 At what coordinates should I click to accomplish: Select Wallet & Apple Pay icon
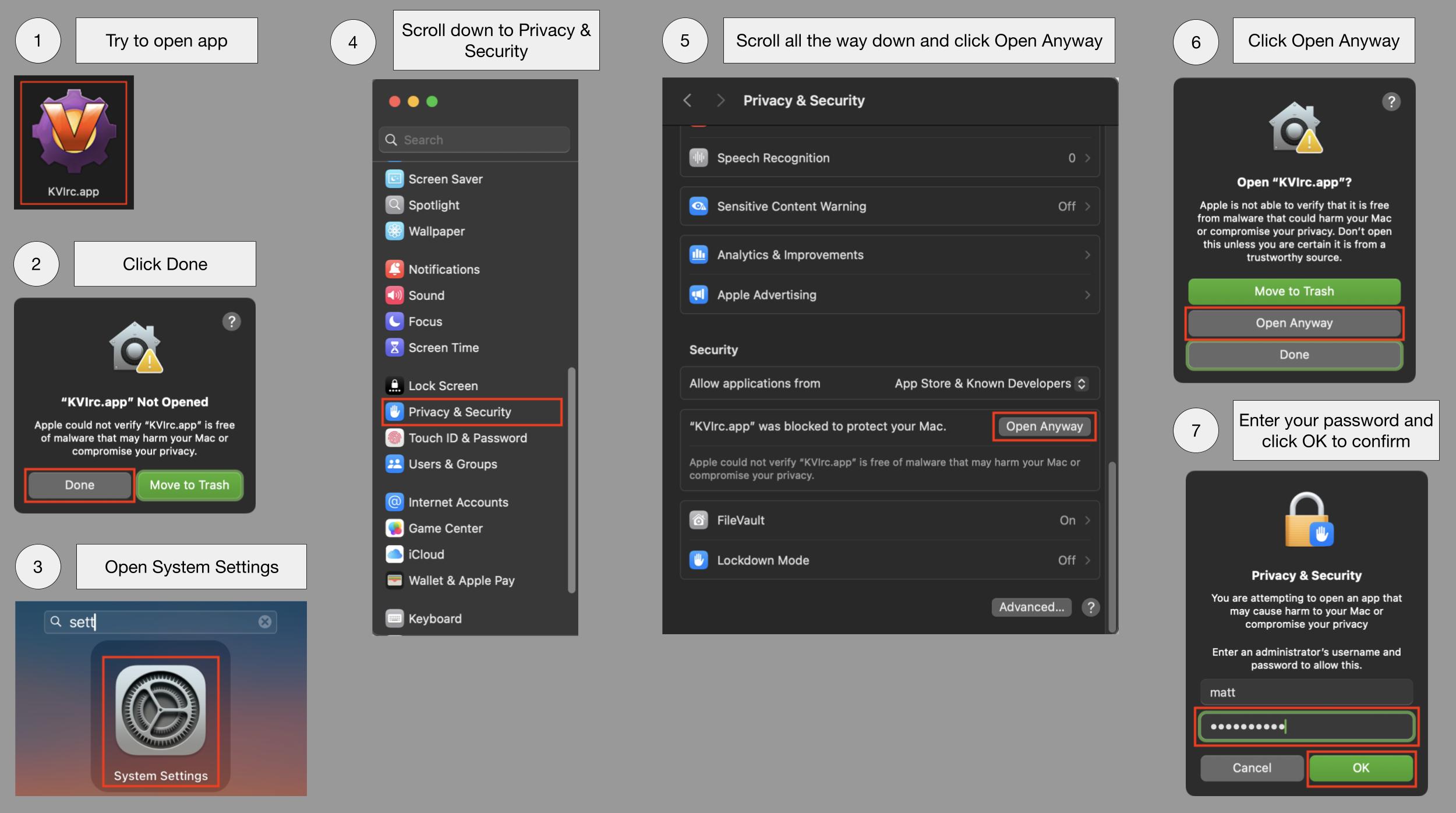[394, 581]
